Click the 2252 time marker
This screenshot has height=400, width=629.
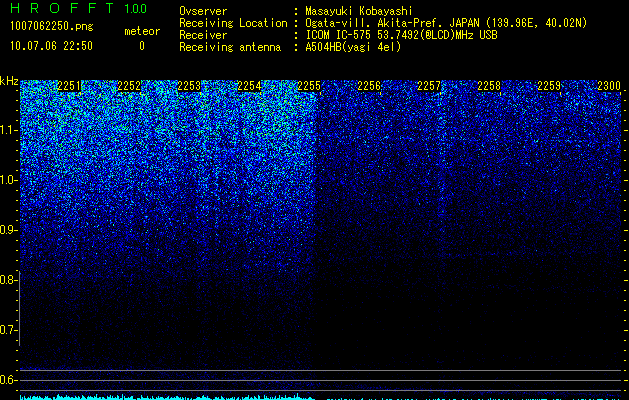click(x=129, y=86)
